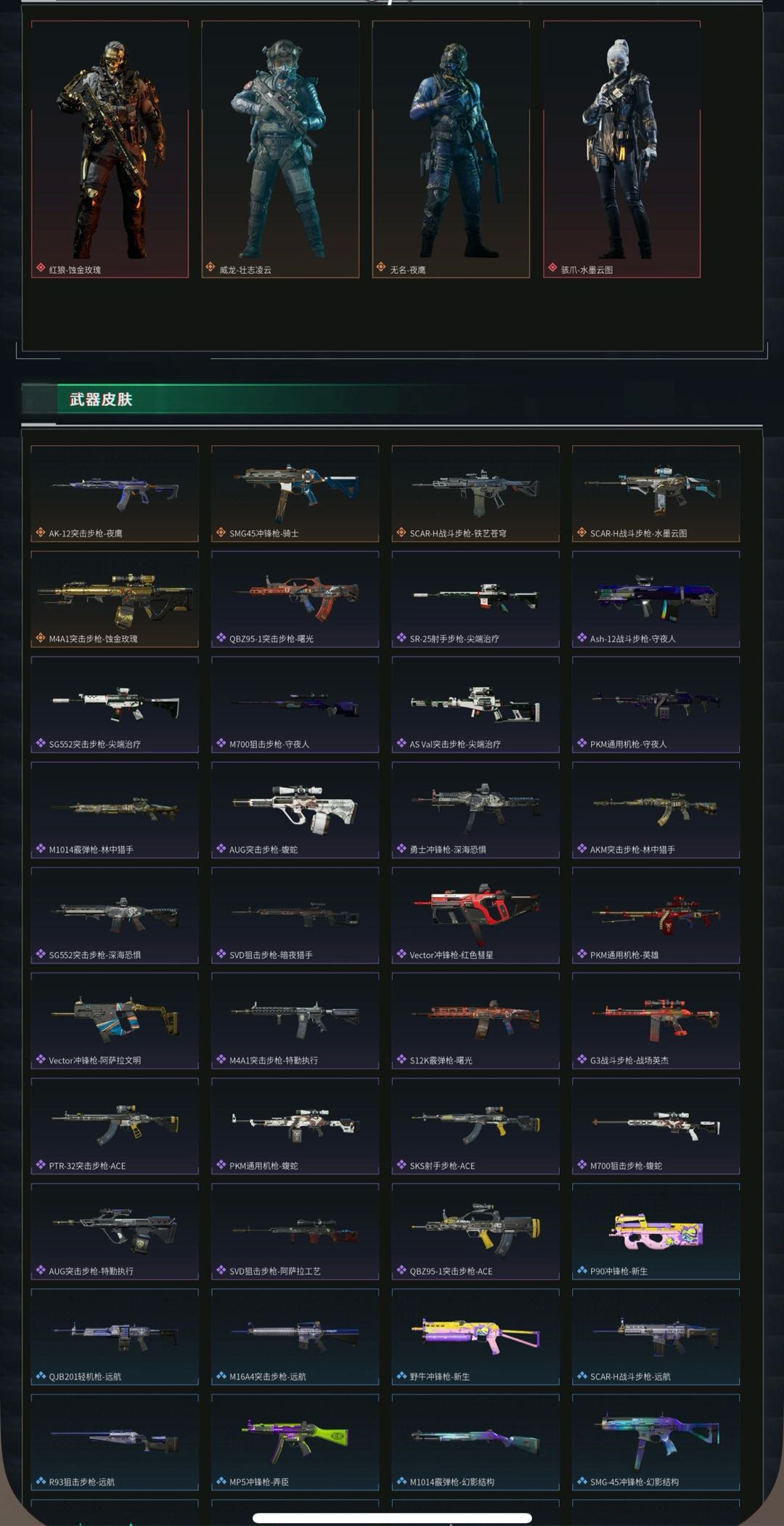Image resolution: width=784 pixels, height=1526 pixels.
Task: Open the 威龙-壮志凌云 operator skin
Action: tap(280, 149)
